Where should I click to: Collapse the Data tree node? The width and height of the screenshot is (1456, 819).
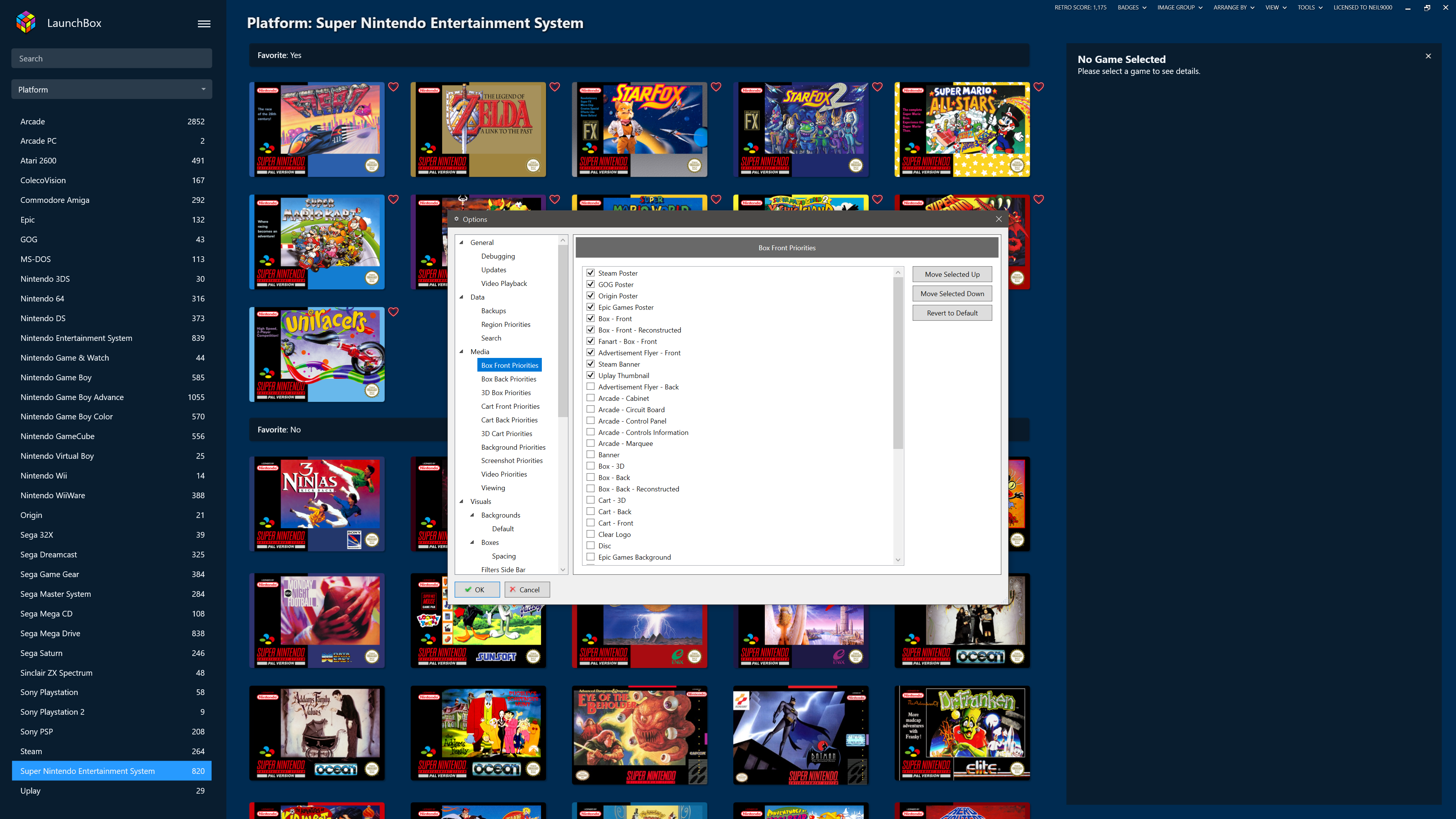(461, 297)
